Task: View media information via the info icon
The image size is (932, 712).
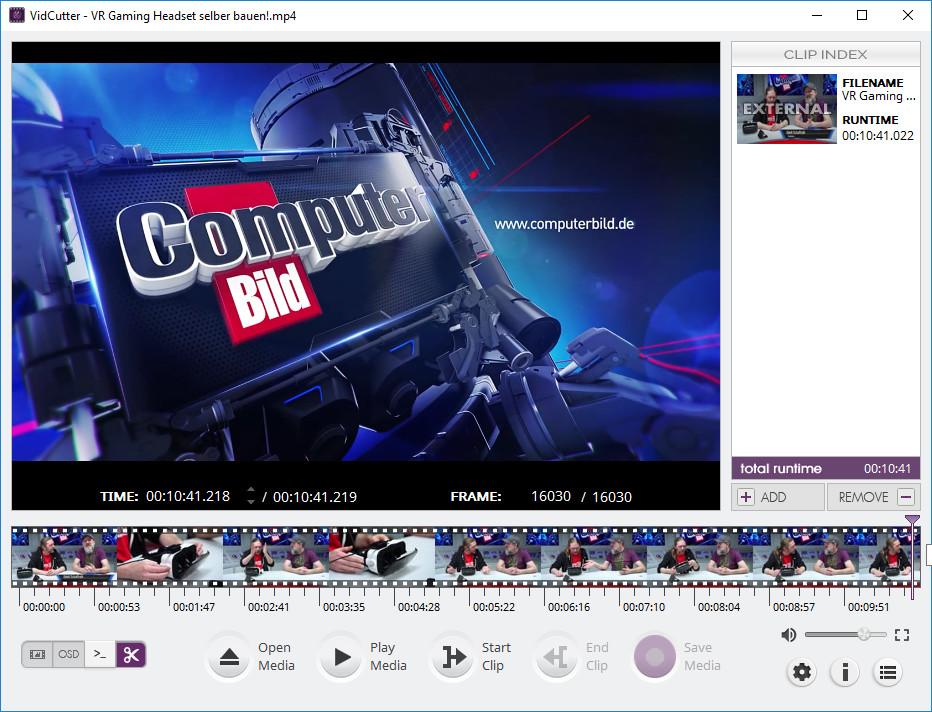Action: coord(844,672)
